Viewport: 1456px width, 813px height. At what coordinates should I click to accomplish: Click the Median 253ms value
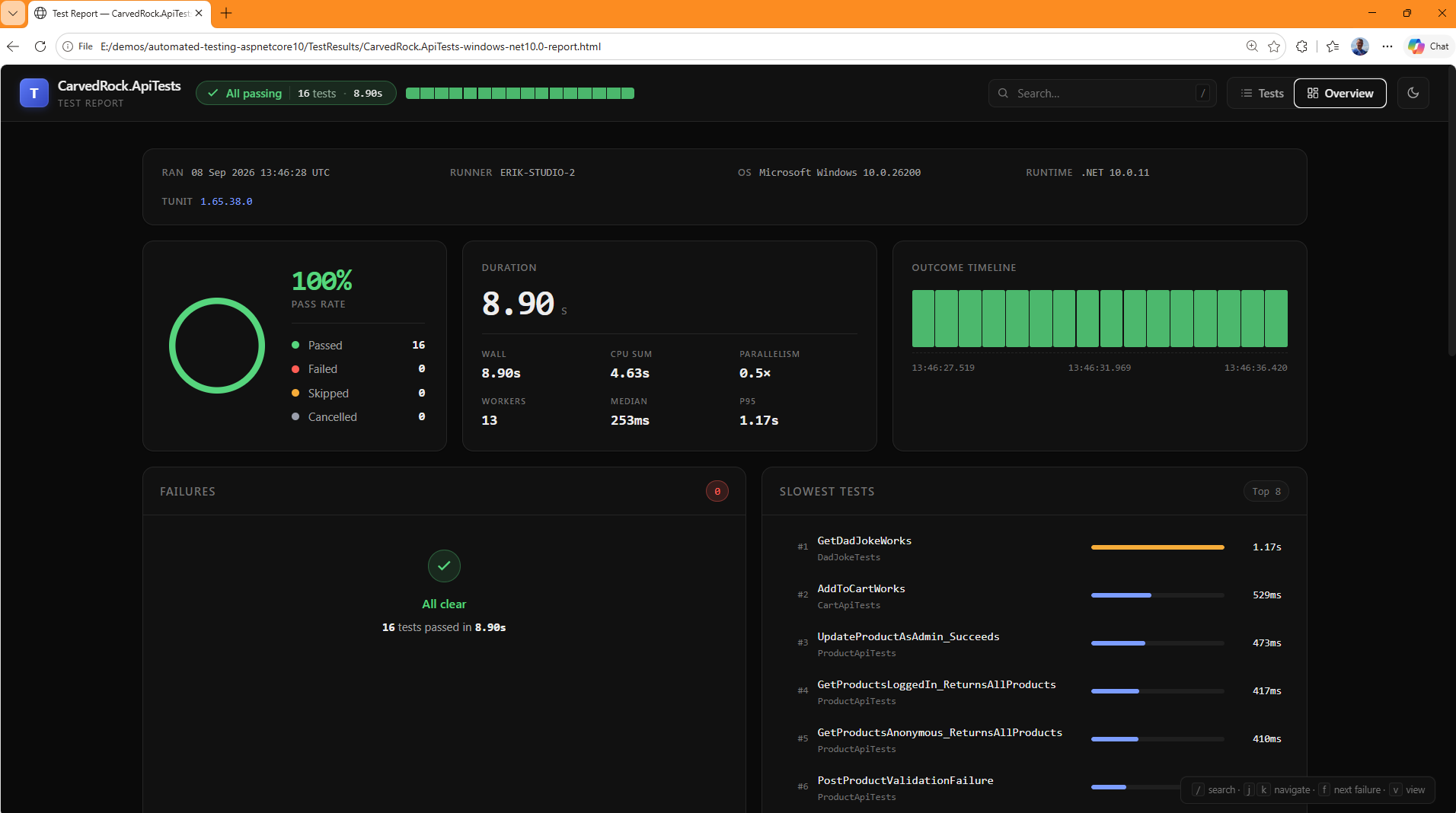coord(630,420)
